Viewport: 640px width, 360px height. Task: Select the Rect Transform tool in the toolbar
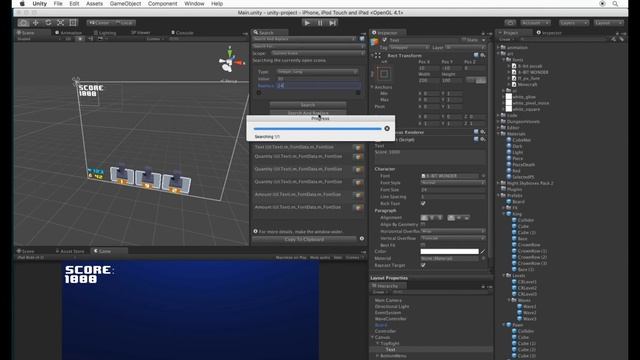point(73,23)
